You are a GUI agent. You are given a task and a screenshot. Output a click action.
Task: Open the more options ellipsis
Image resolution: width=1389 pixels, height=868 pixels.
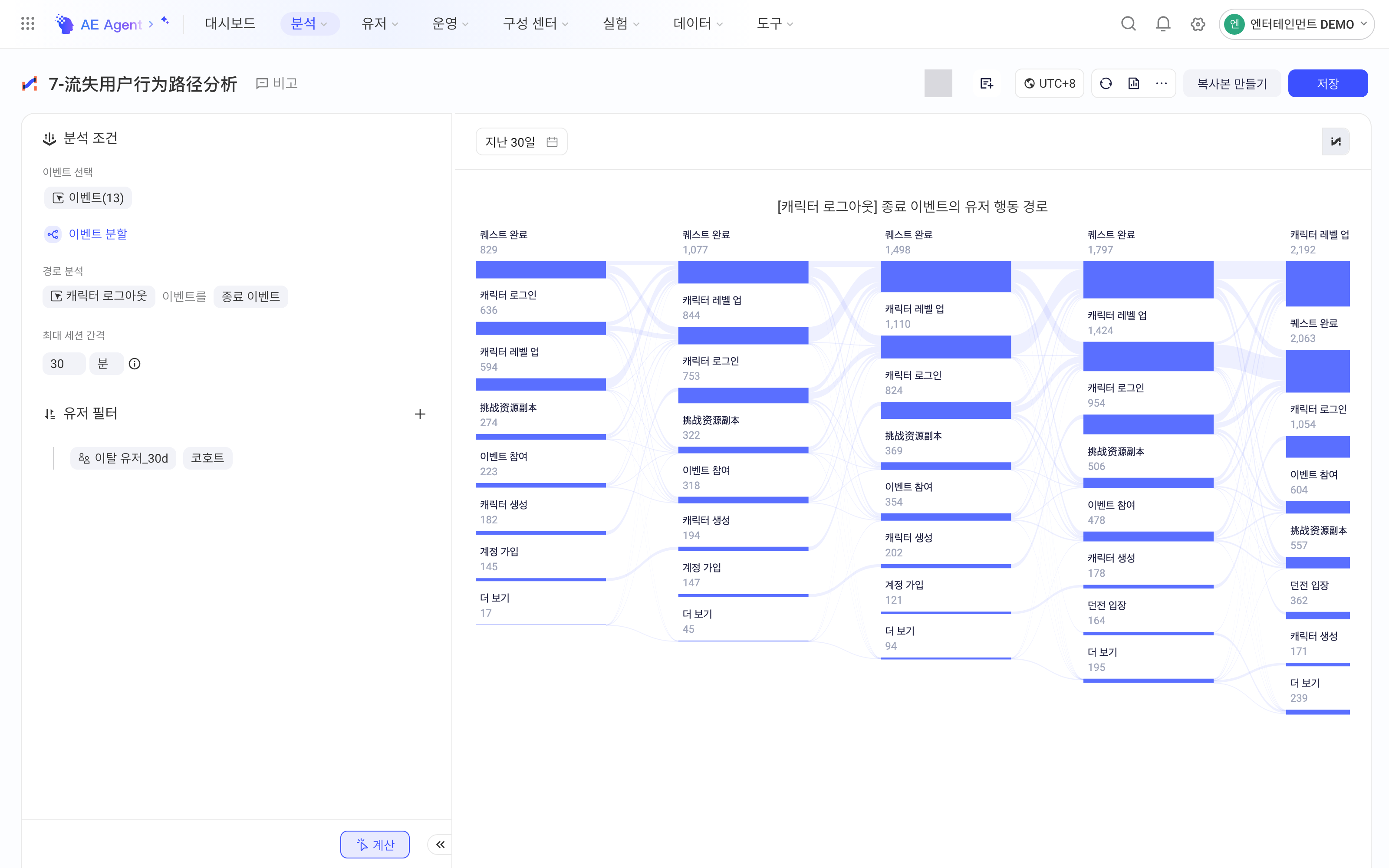coord(1161,84)
